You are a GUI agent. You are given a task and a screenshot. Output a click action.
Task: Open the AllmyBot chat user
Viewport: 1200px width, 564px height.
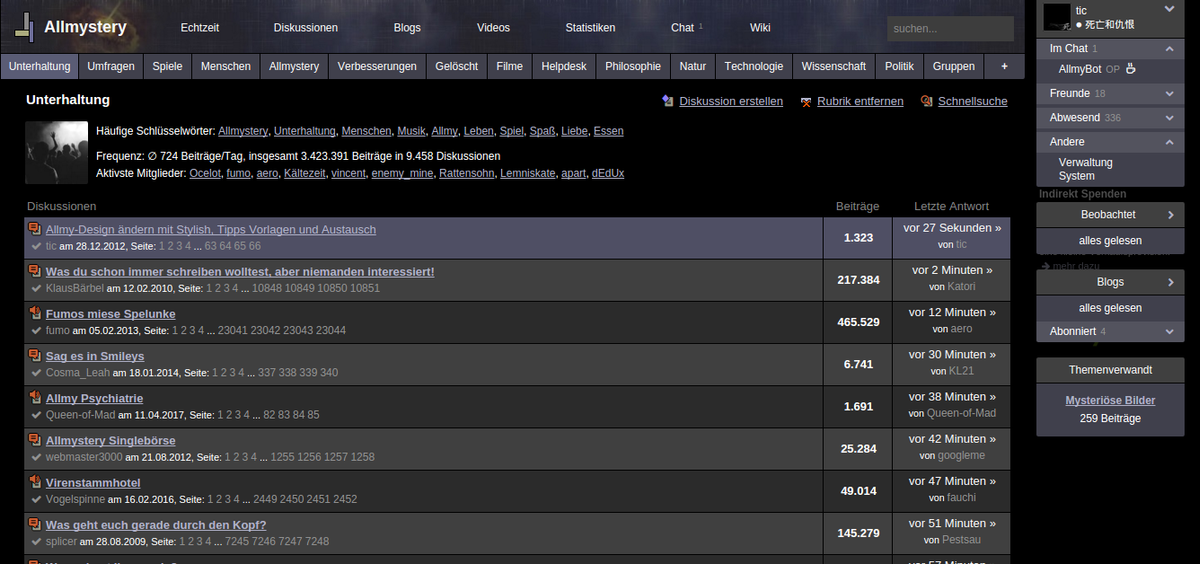[1080, 69]
